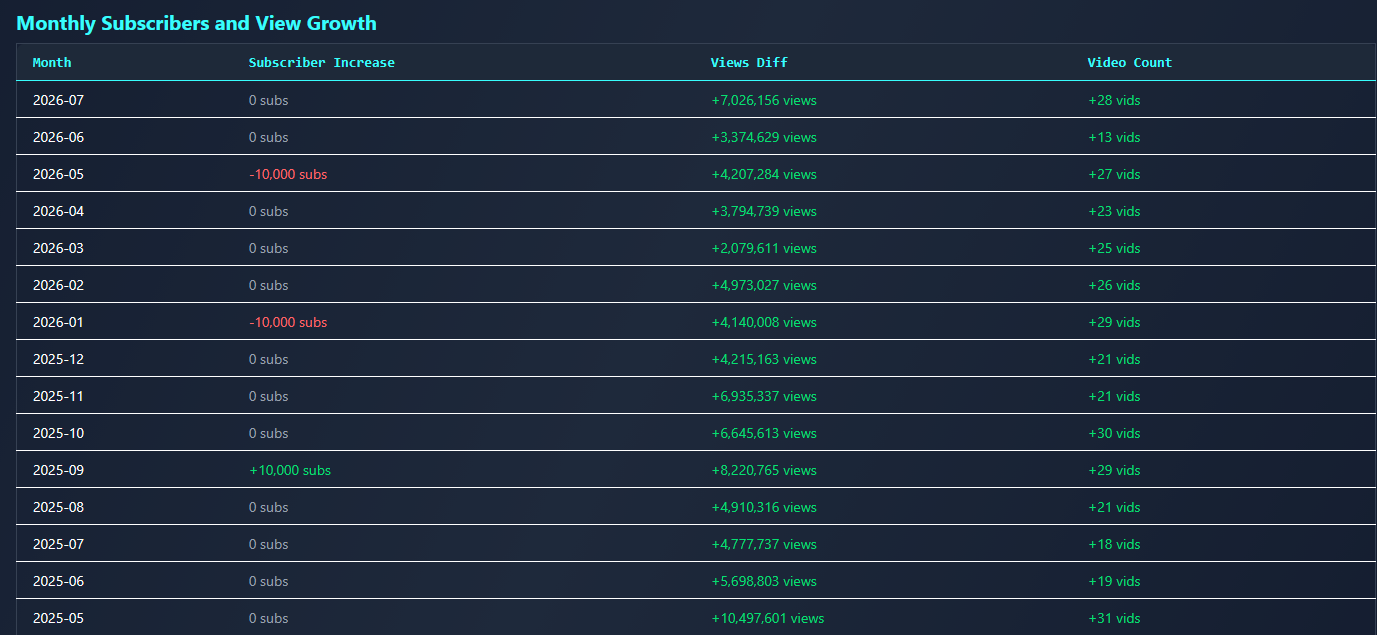Click the Views Diff column header

[x=749, y=62]
